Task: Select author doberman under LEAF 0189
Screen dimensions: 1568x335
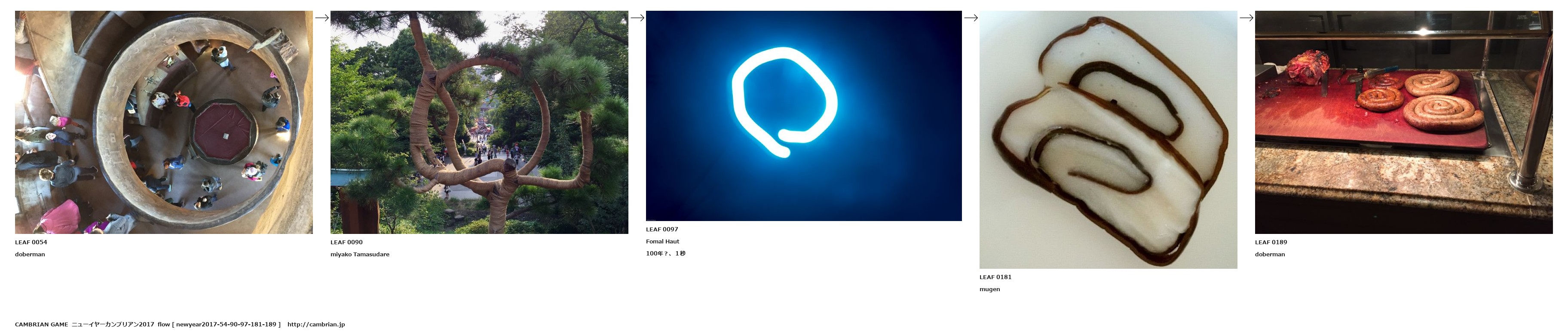Action: [1270, 255]
